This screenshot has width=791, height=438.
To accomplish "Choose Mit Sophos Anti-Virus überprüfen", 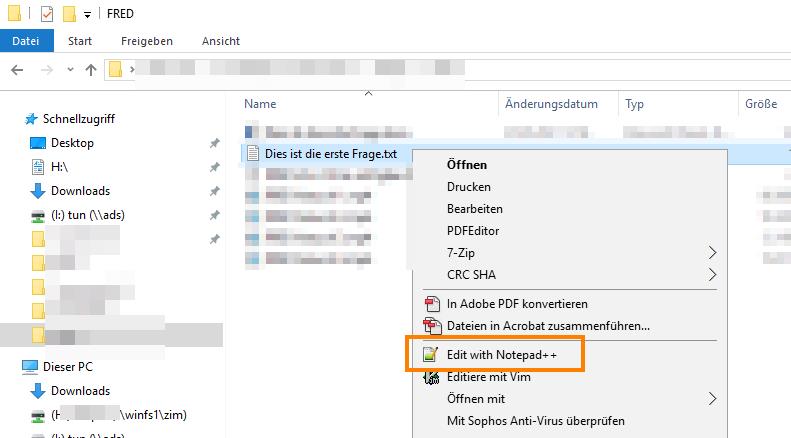I will click(536, 421).
